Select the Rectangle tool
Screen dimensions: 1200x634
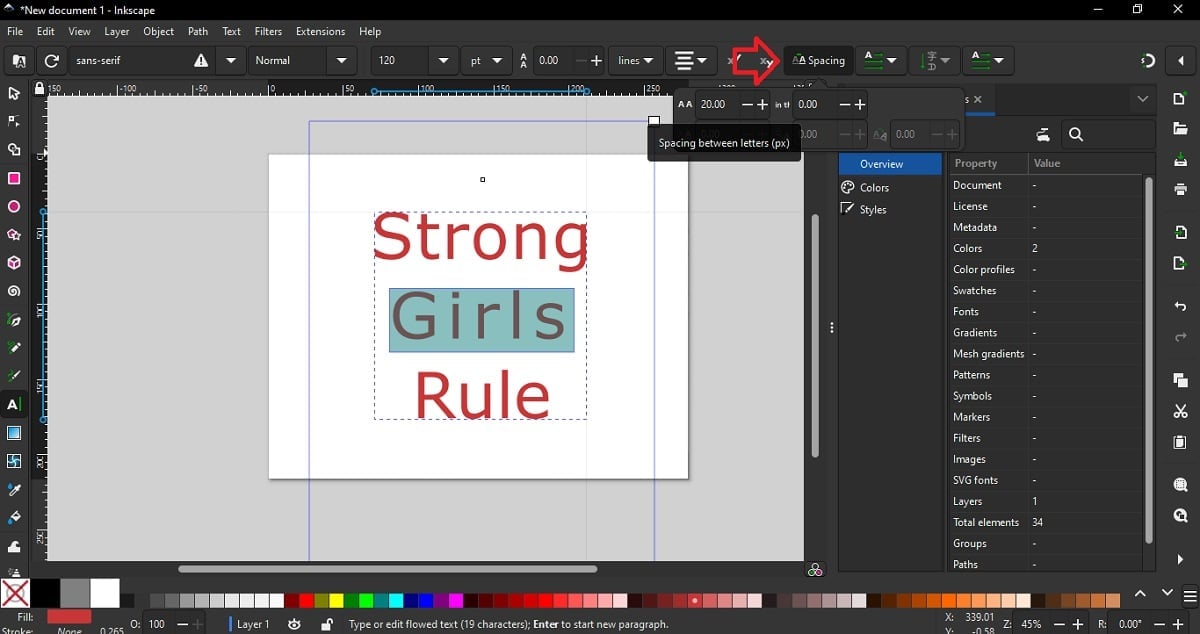[14, 178]
